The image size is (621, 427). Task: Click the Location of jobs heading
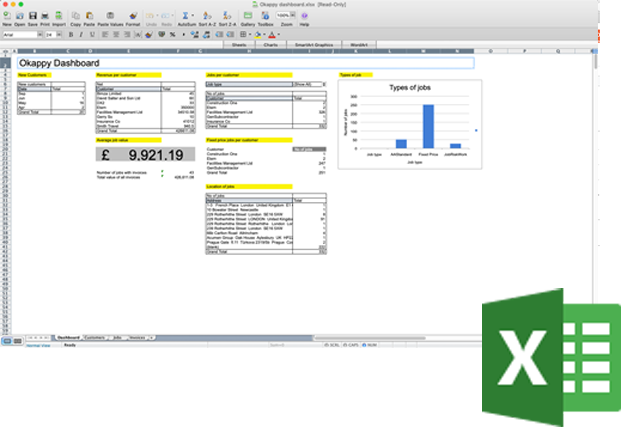249,187
